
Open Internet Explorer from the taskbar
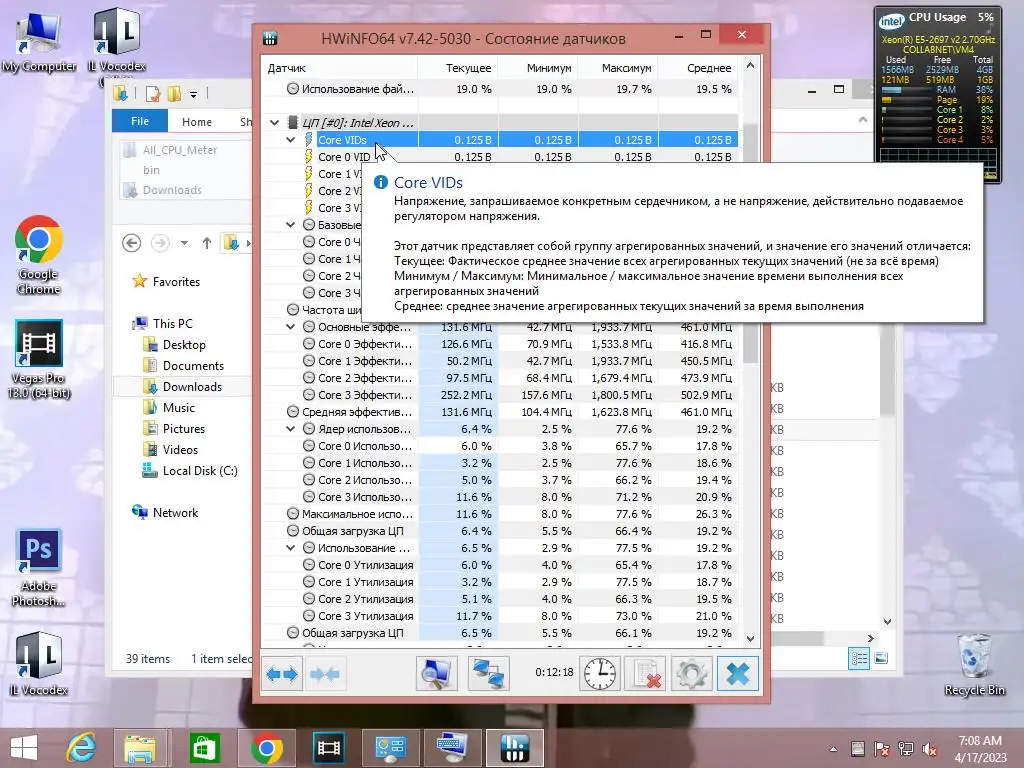coord(81,748)
